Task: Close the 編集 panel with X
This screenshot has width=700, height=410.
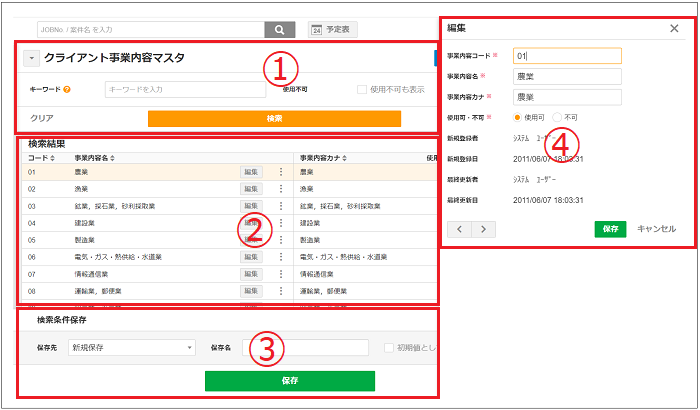Action: (674, 29)
